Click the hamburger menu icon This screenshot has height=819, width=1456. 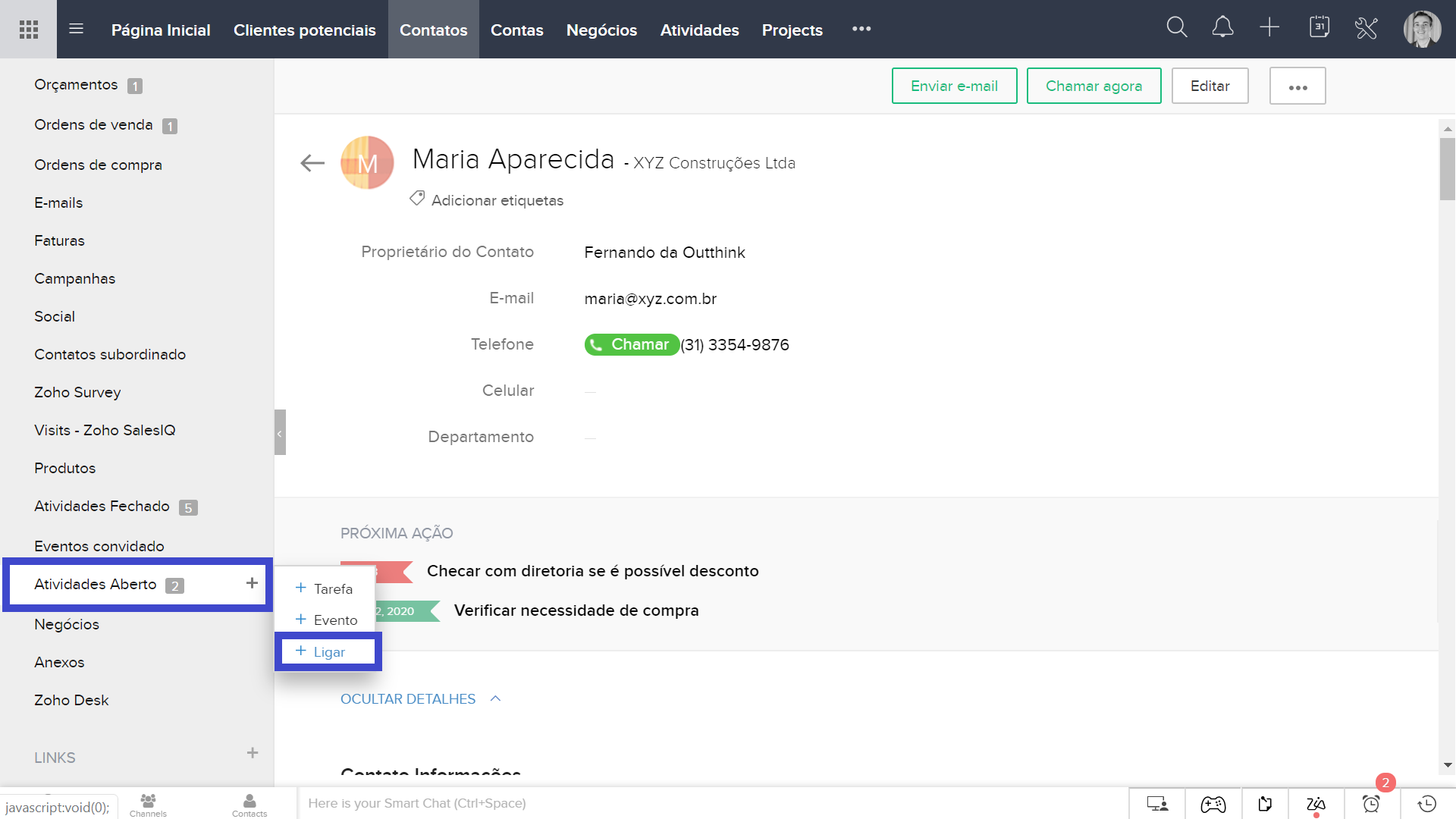76,30
